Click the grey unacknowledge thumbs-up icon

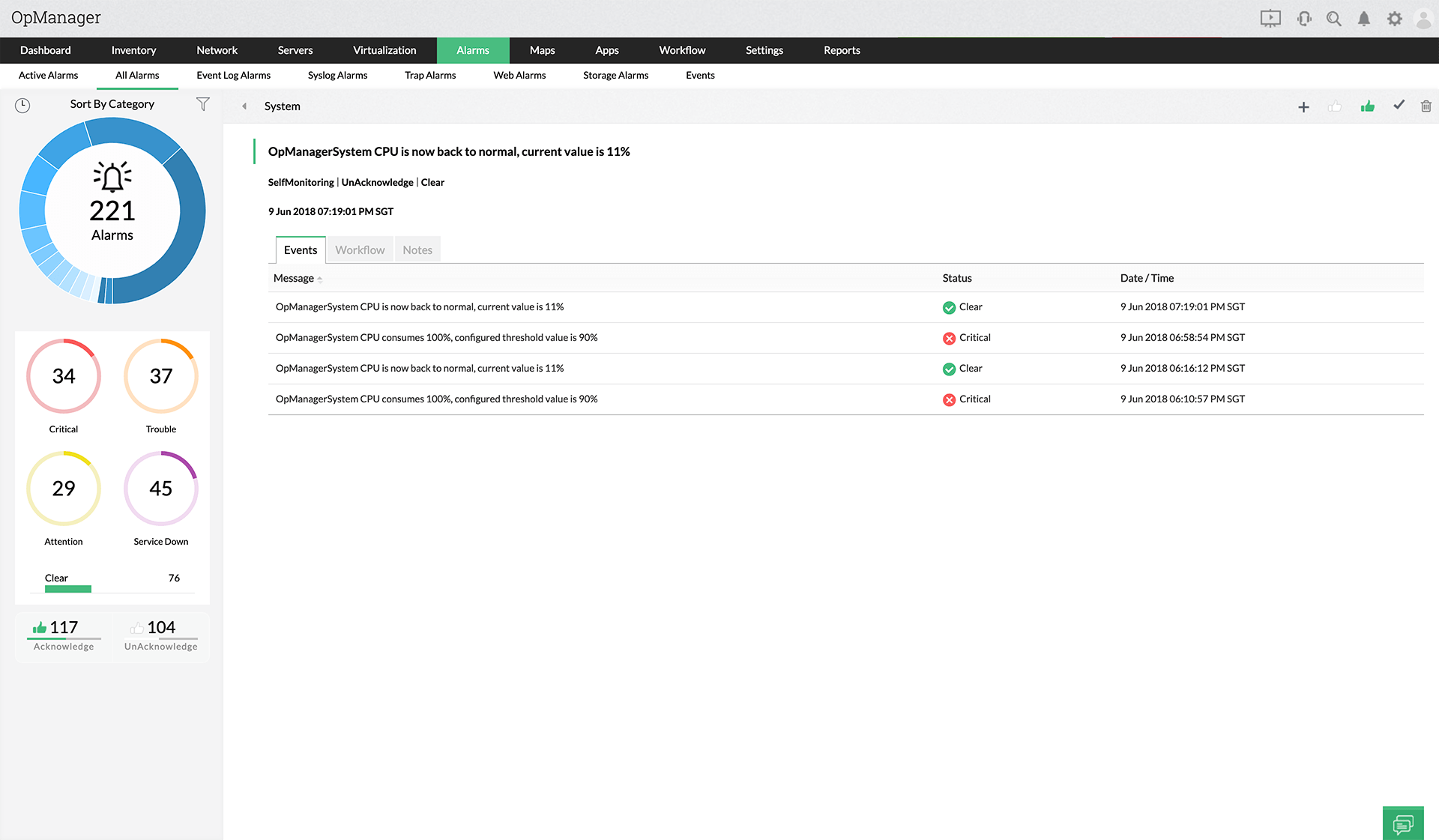1335,106
